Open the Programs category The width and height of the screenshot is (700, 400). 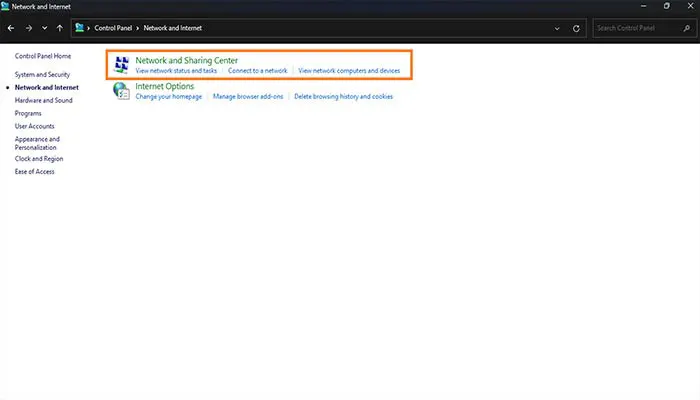pos(28,113)
